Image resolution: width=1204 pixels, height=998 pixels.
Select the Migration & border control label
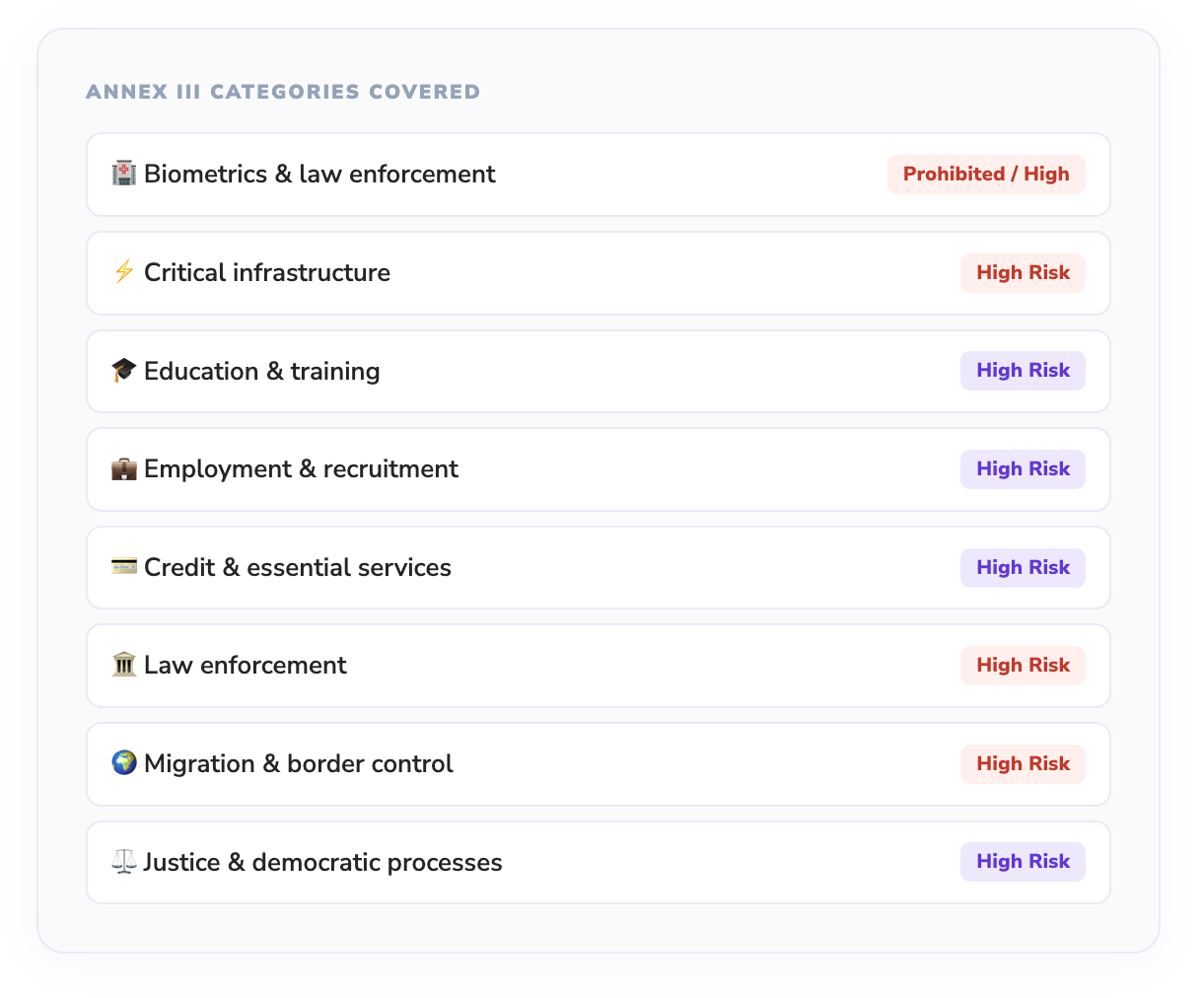coord(299,764)
